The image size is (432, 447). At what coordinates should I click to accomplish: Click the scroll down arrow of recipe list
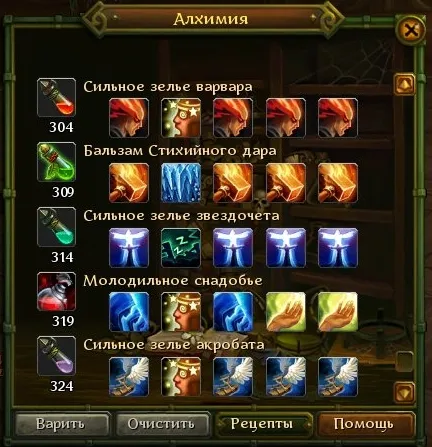point(405,392)
